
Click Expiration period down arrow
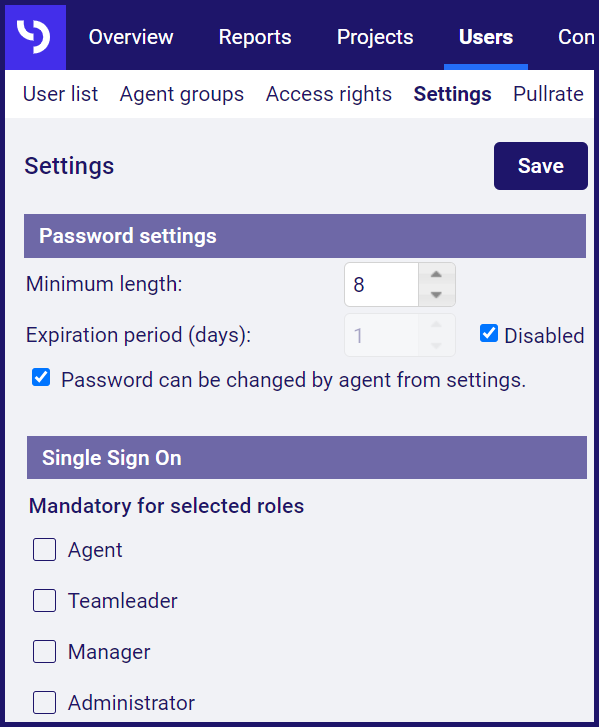(436, 345)
